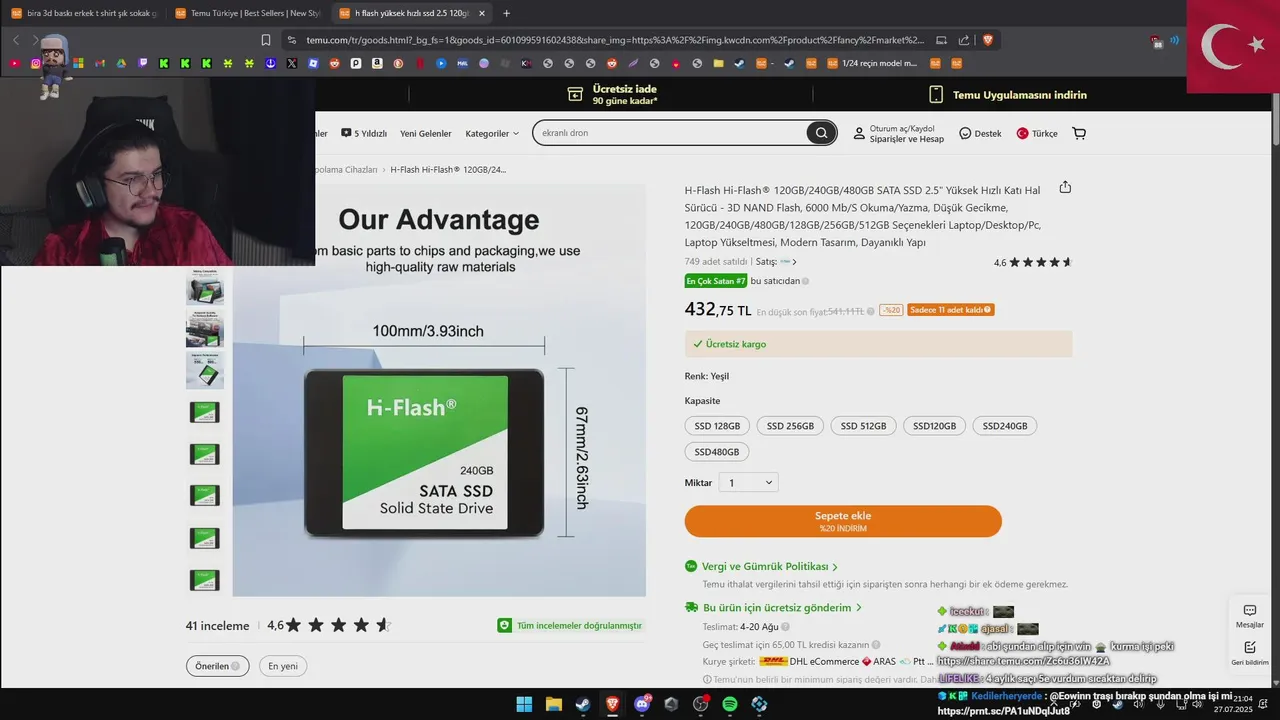
Task: Click the Brave shields icon in address bar
Action: (988, 40)
